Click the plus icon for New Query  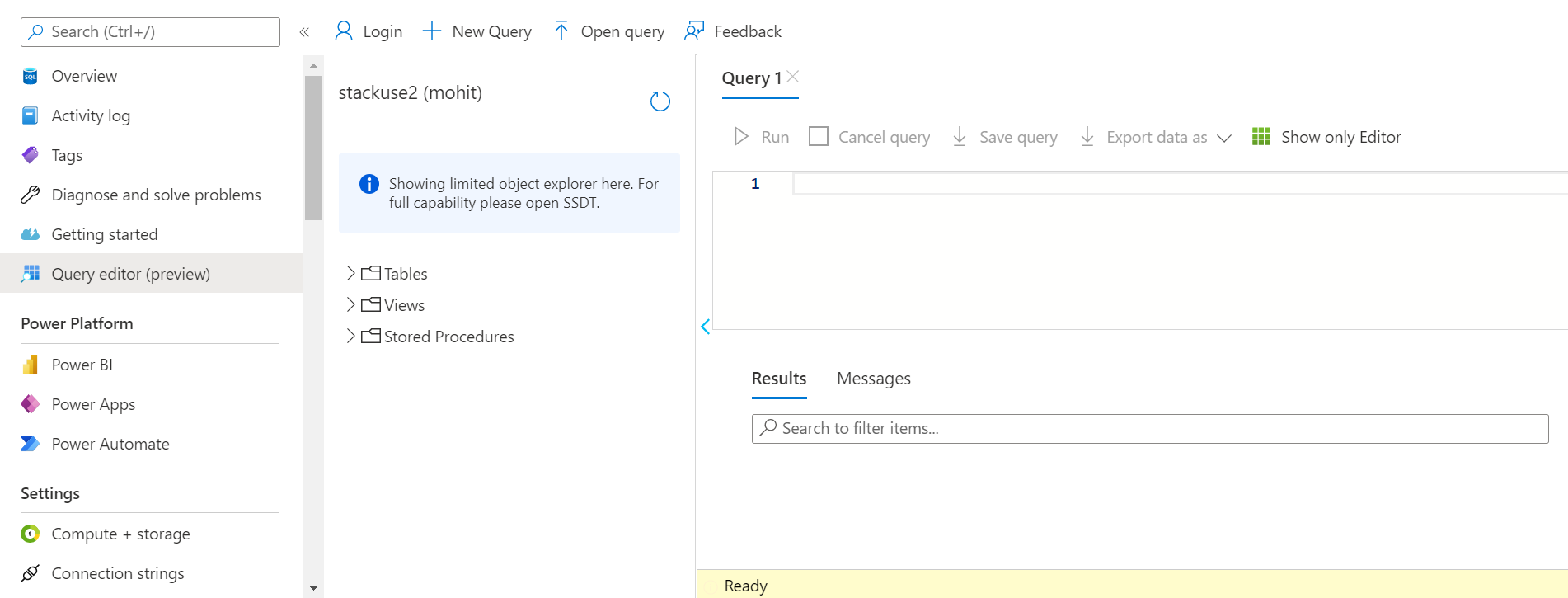[432, 31]
